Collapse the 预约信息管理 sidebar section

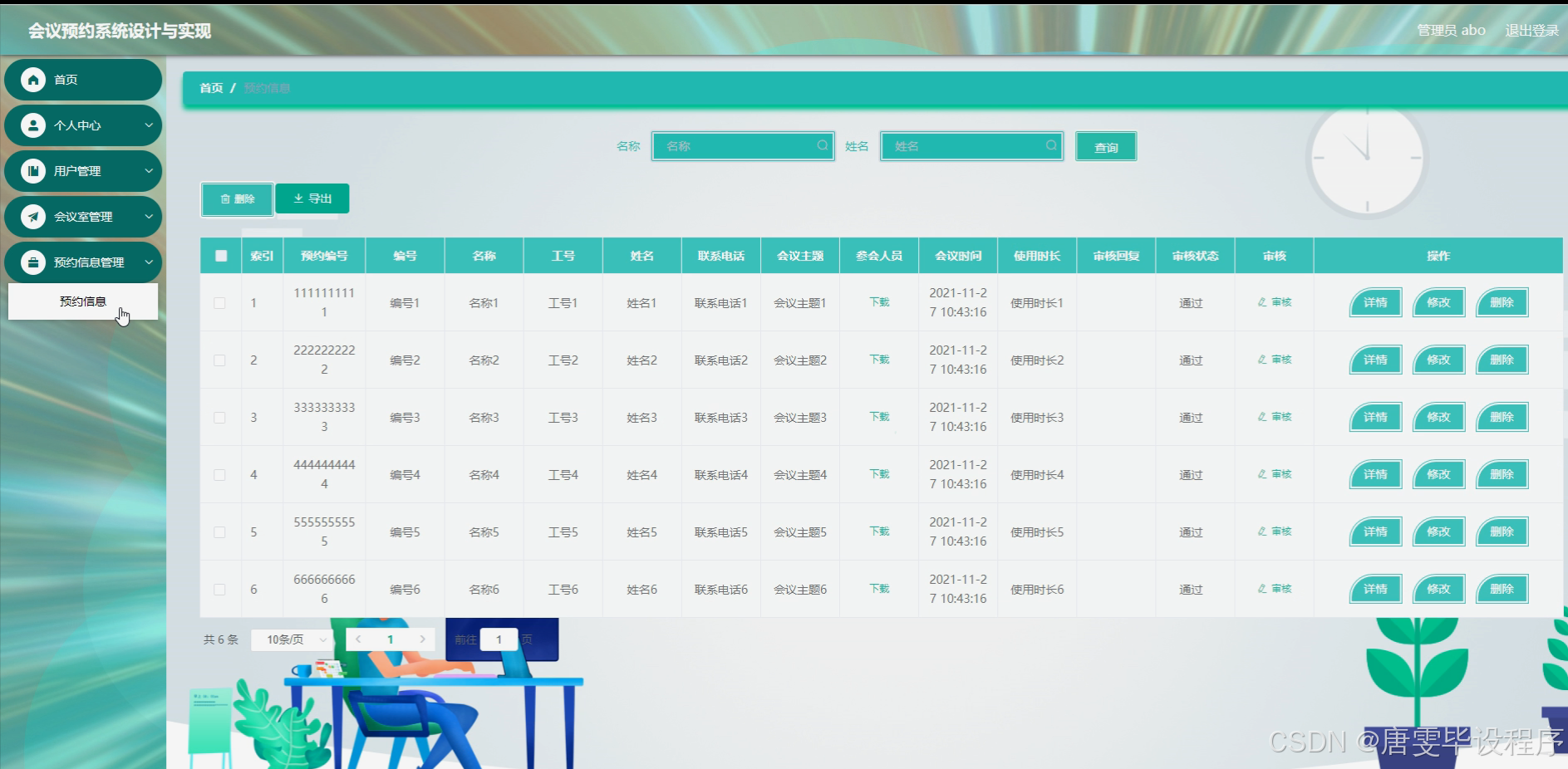150,262
